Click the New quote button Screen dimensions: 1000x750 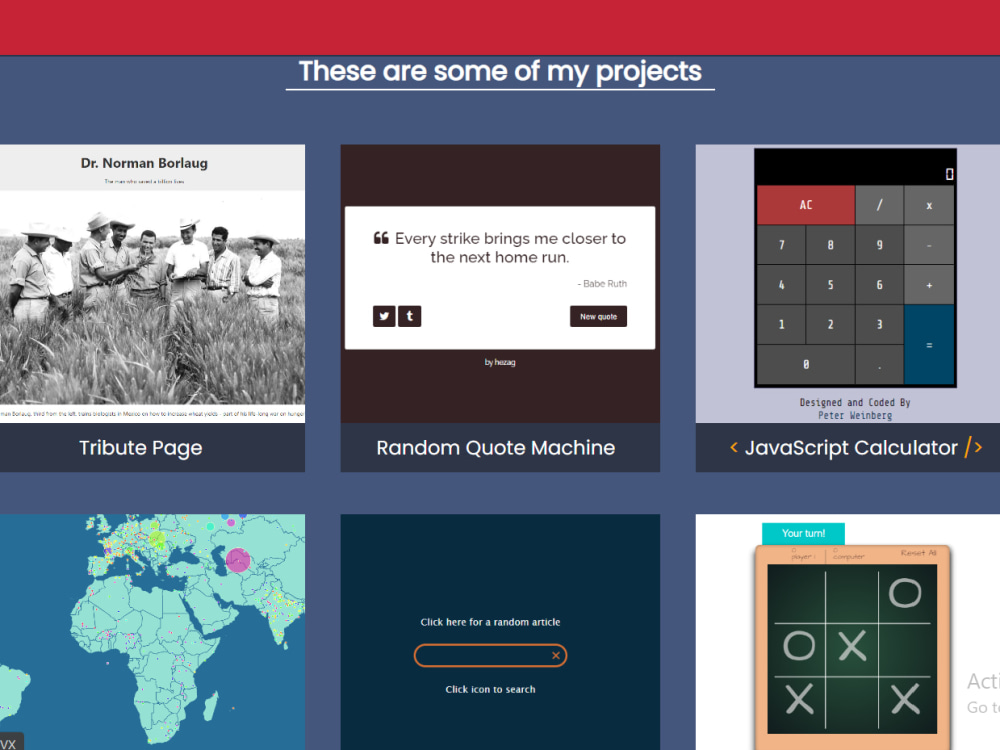tap(598, 316)
